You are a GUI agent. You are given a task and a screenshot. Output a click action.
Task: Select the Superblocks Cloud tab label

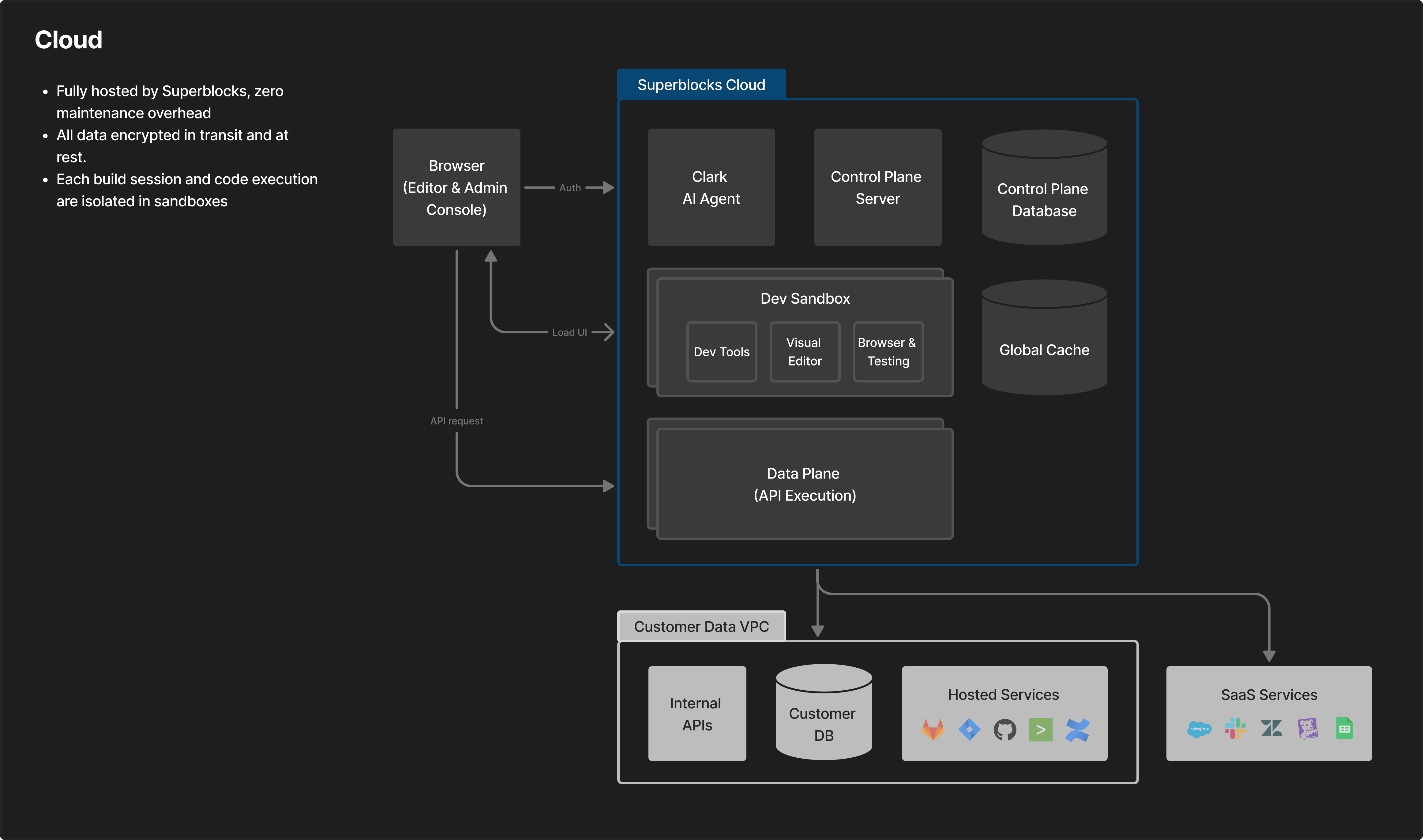[701, 85]
